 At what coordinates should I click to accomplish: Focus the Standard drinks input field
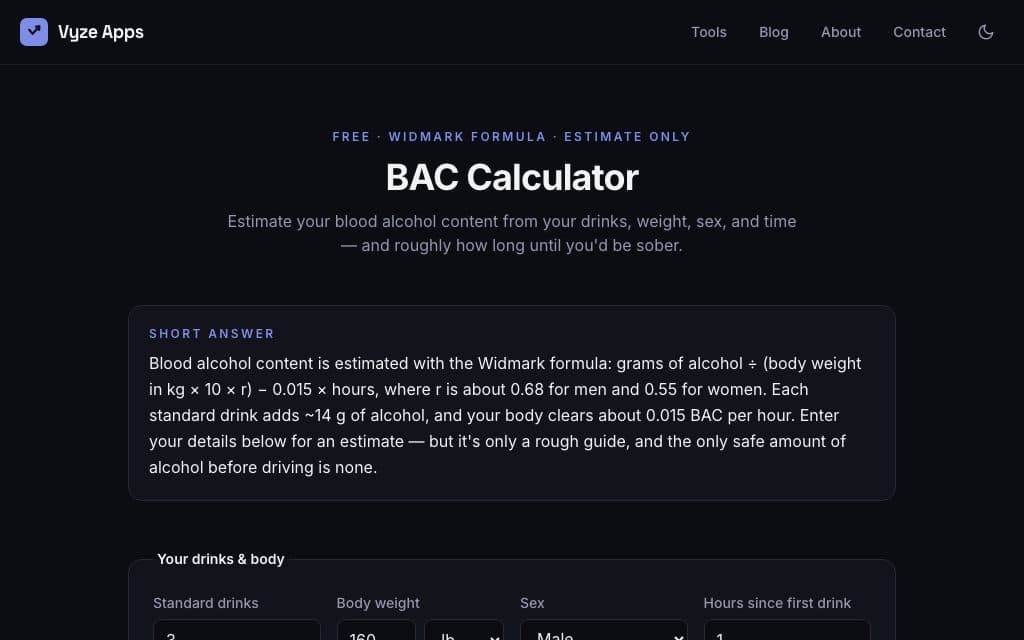click(x=236, y=631)
